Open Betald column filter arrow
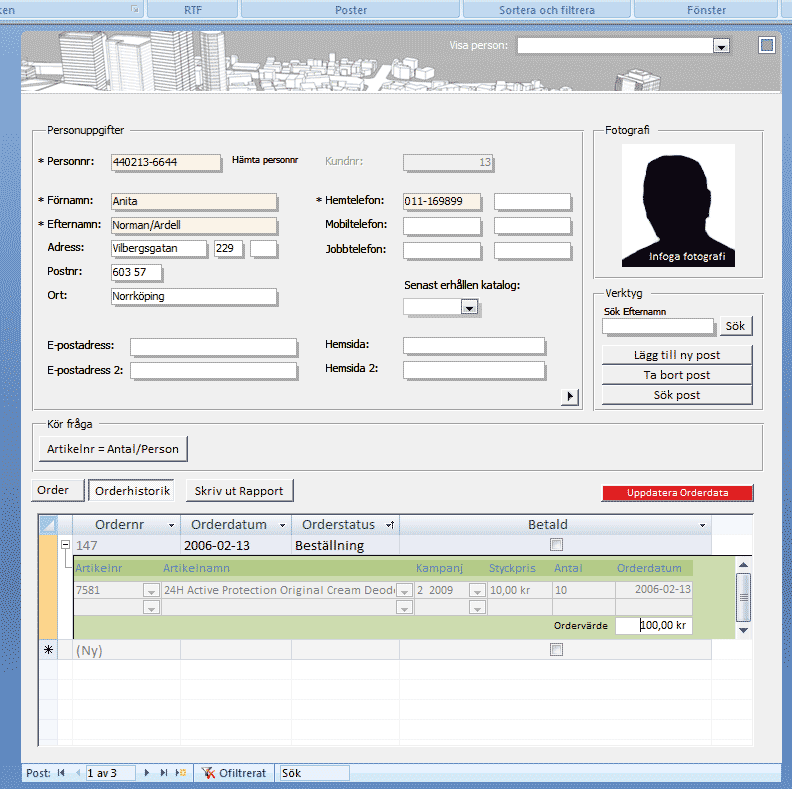Viewport: 792px width, 789px height. click(702, 525)
